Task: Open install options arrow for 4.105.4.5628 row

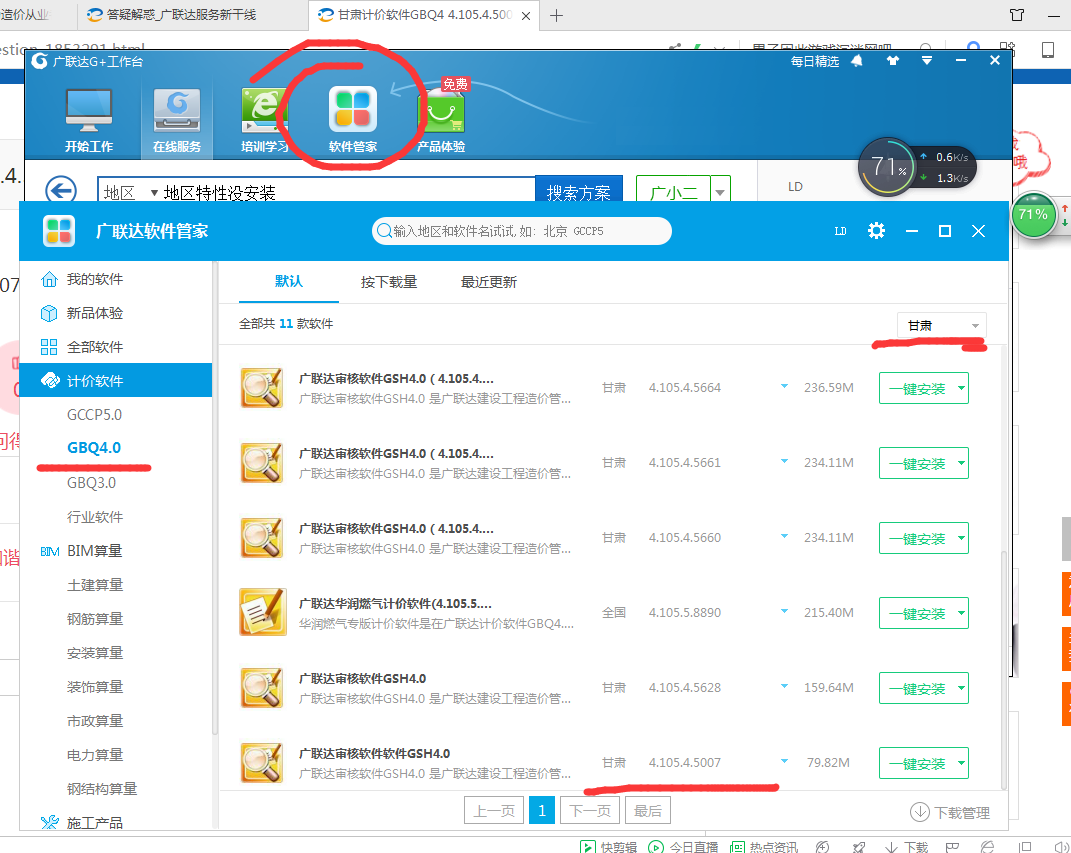Action: pyautogui.click(x=961, y=688)
